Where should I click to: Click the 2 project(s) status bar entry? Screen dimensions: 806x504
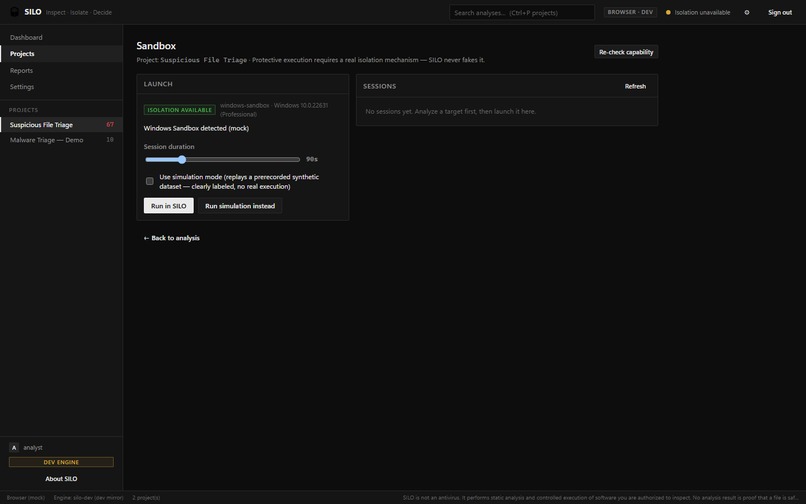[x=146, y=497]
